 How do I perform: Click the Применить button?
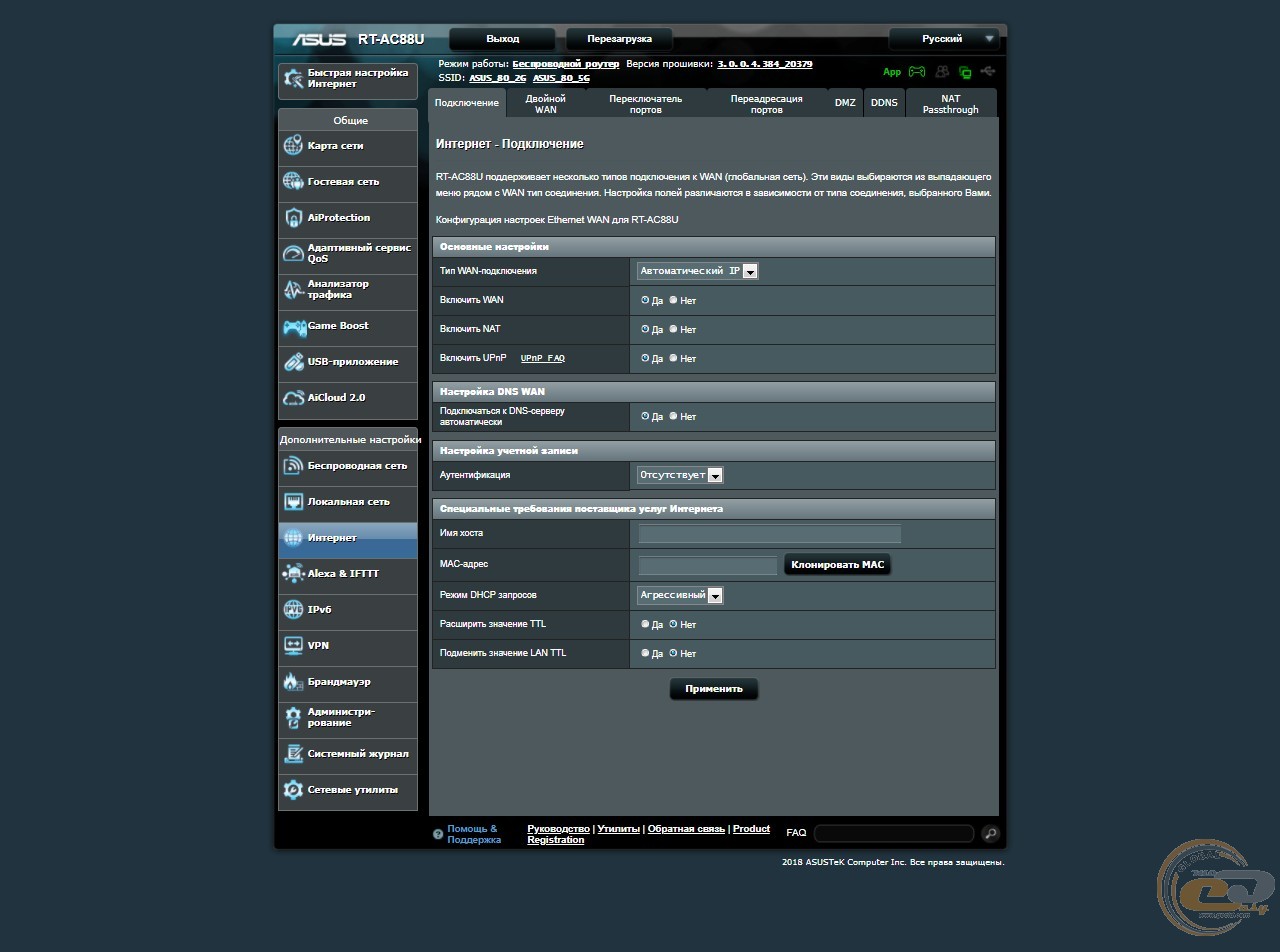(714, 689)
